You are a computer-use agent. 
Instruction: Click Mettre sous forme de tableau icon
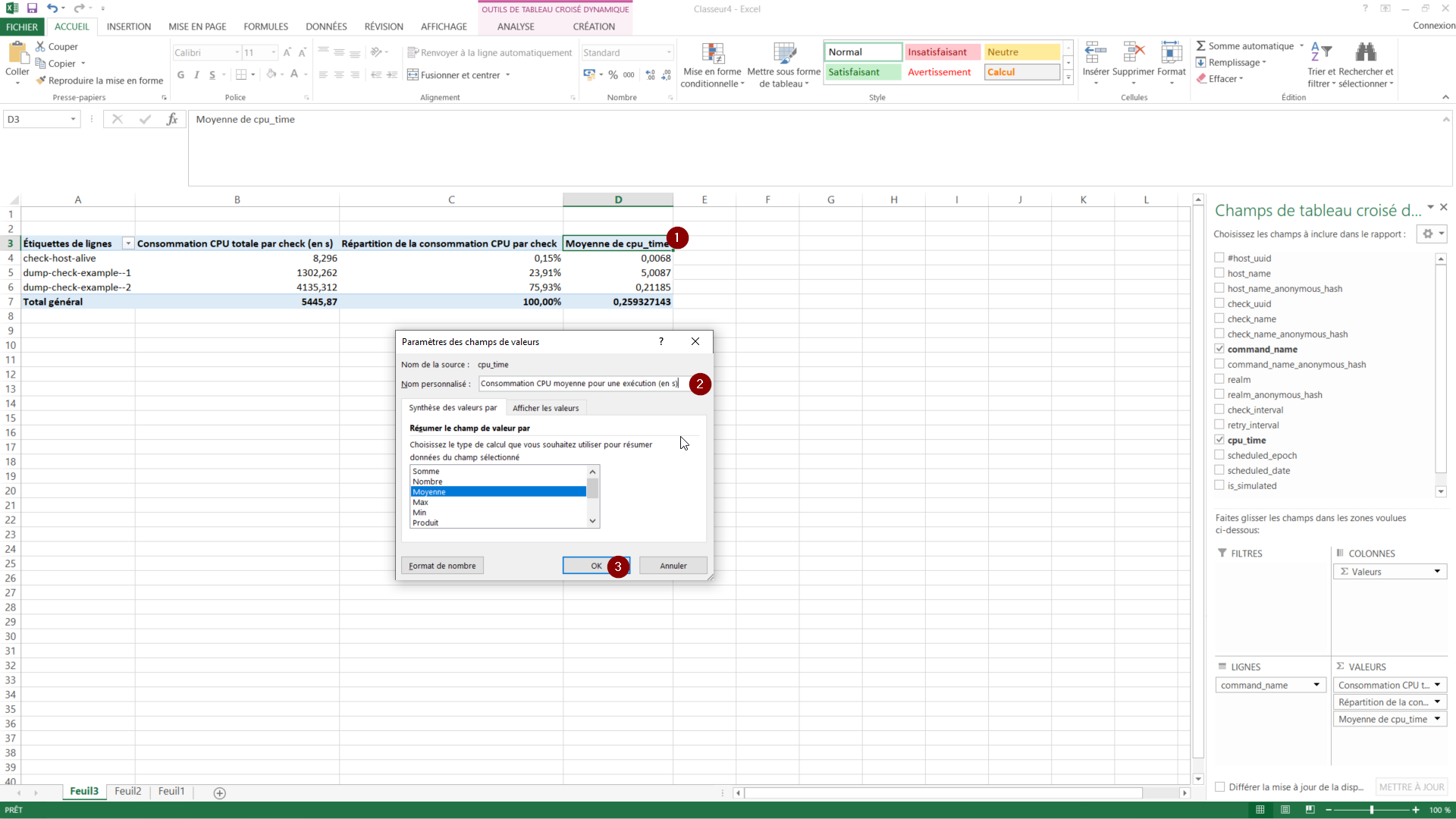pos(784,53)
